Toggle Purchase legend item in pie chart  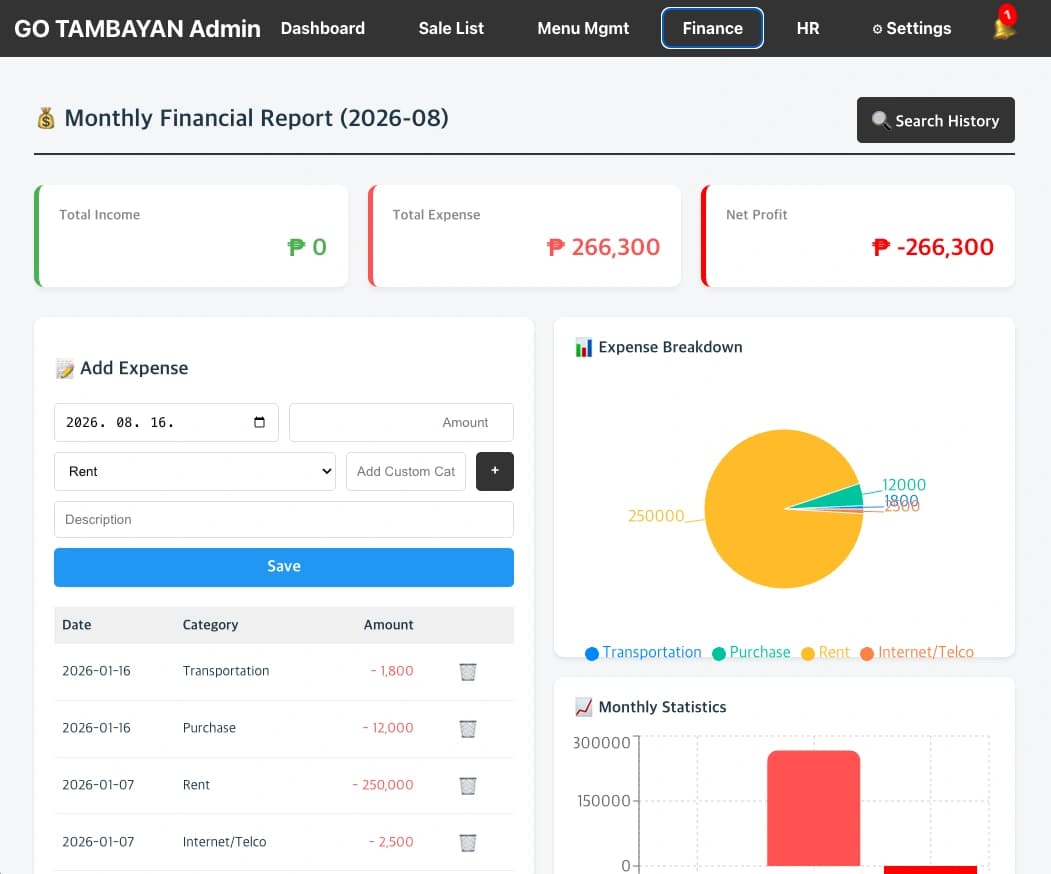(751, 652)
